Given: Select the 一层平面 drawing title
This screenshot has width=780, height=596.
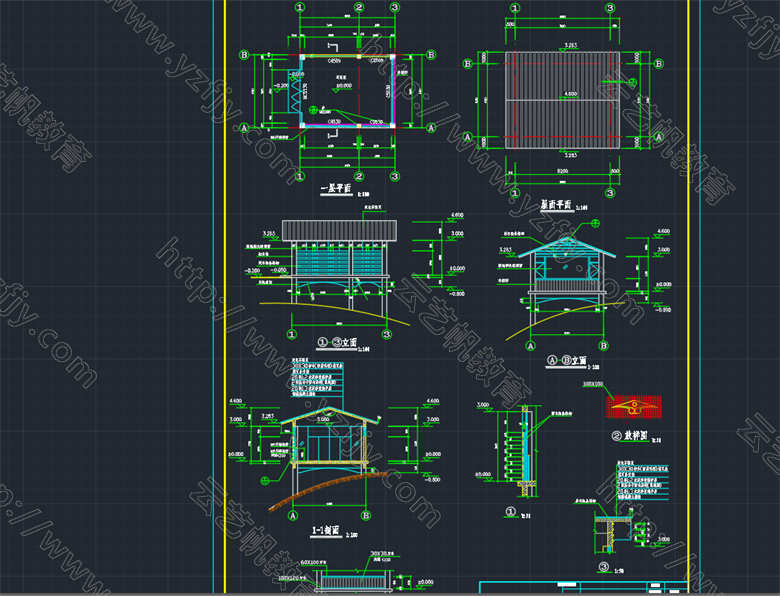Looking at the screenshot, I should point(336,188).
